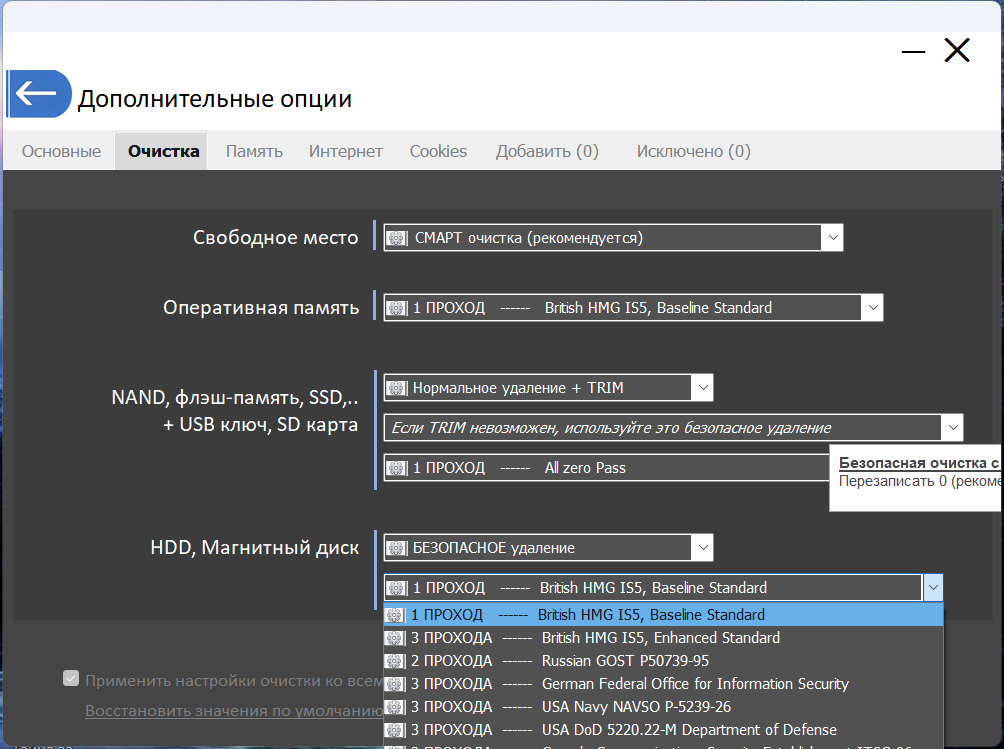Go to the Интернет tab

(x=345, y=151)
